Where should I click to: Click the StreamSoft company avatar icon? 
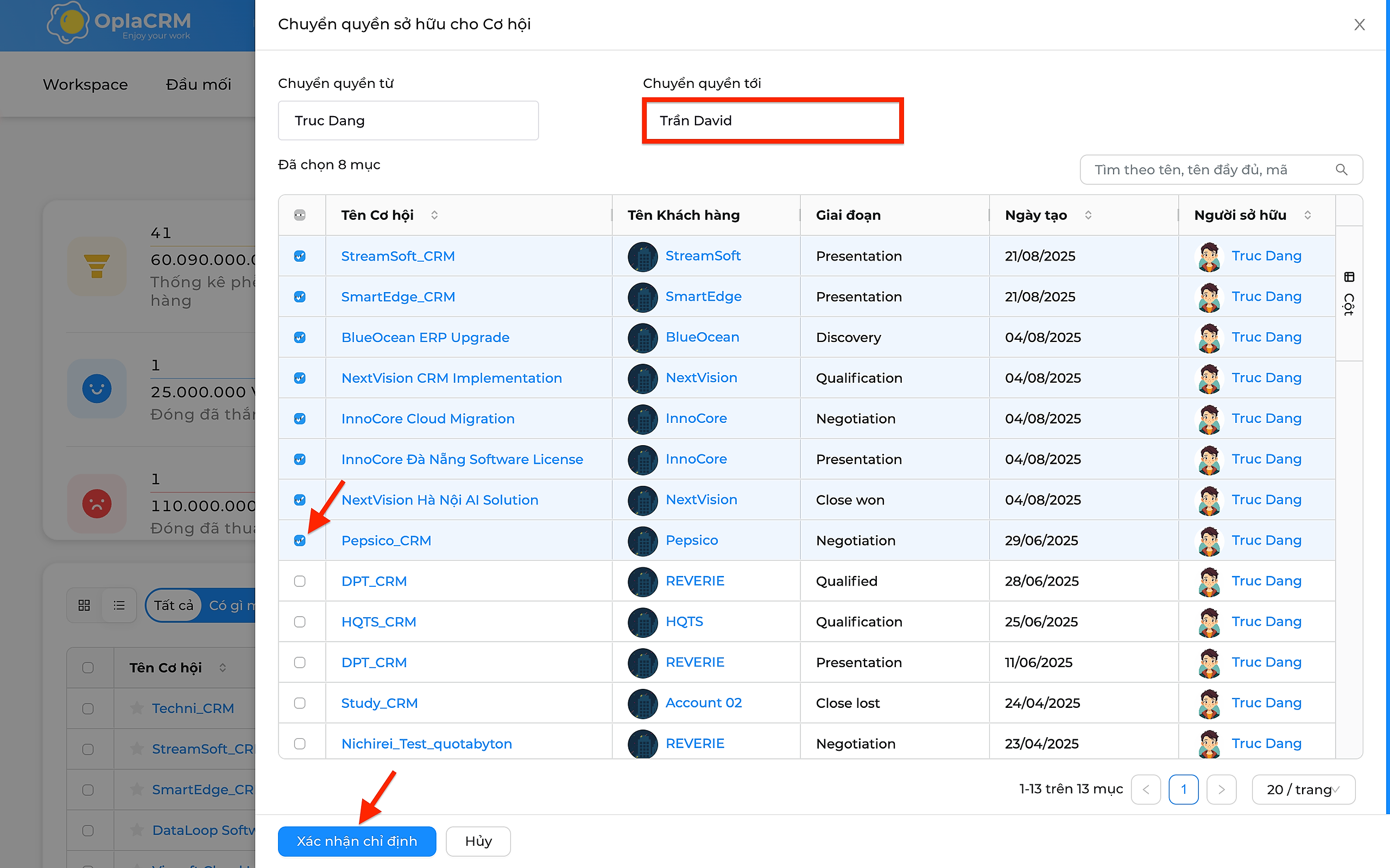coord(642,256)
